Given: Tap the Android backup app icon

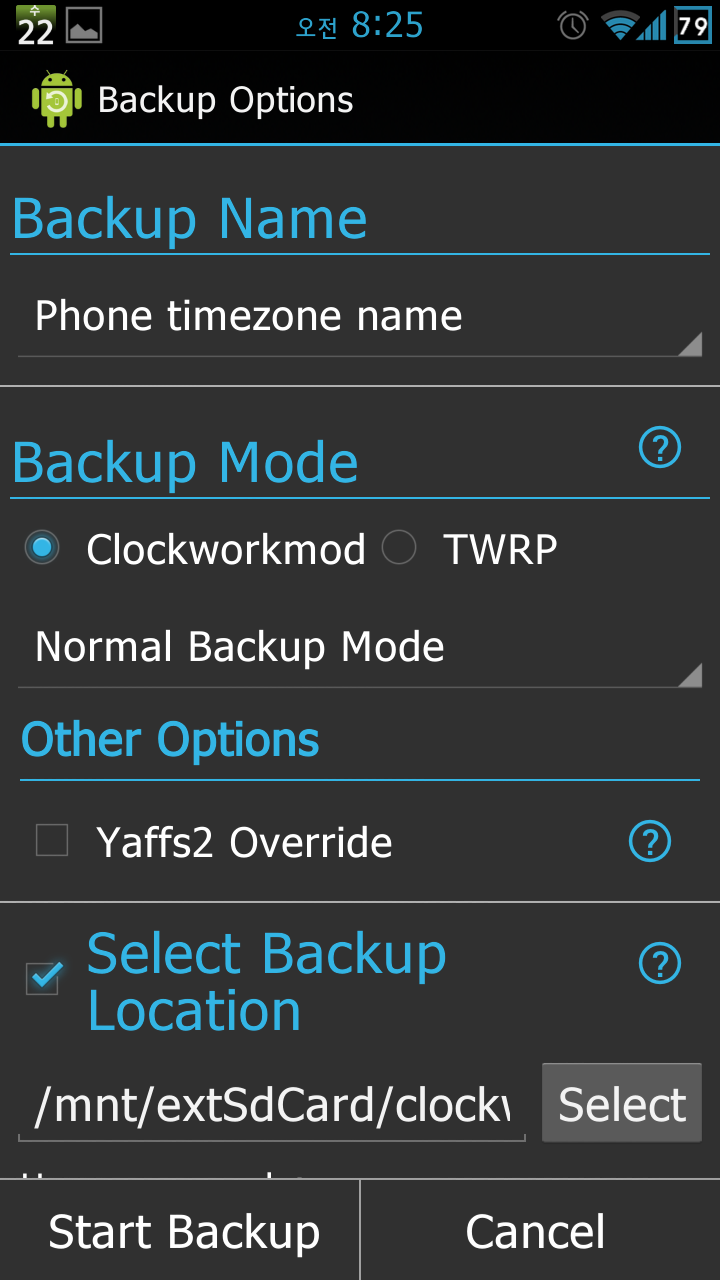Looking at the screenshot, I should click(56, 100).
